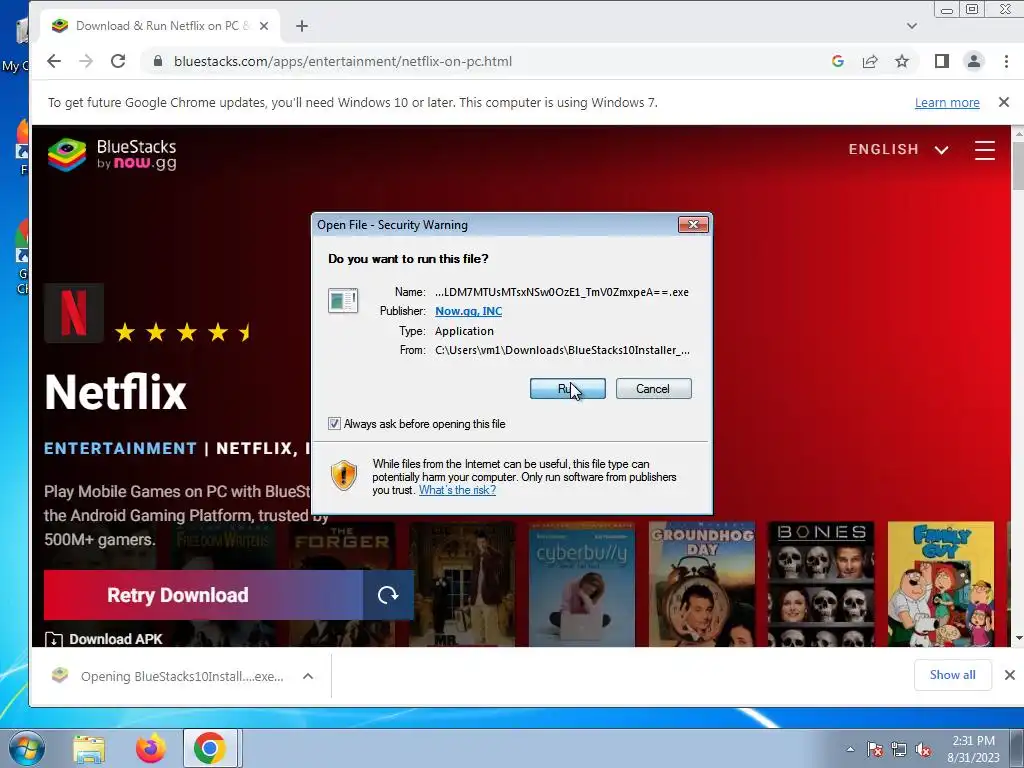
Task: Open Windows Explorer from taskbar
Action: 89,749
